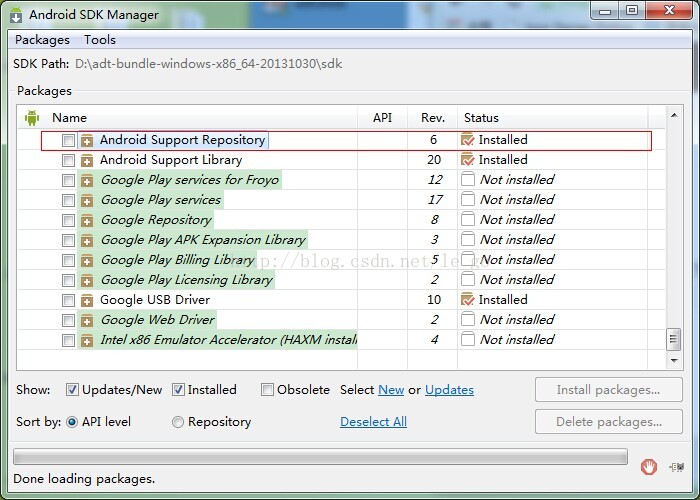Tick the Google Web Driver checkbox
Screen dimensions: 700x500
[x=68, y=321]
